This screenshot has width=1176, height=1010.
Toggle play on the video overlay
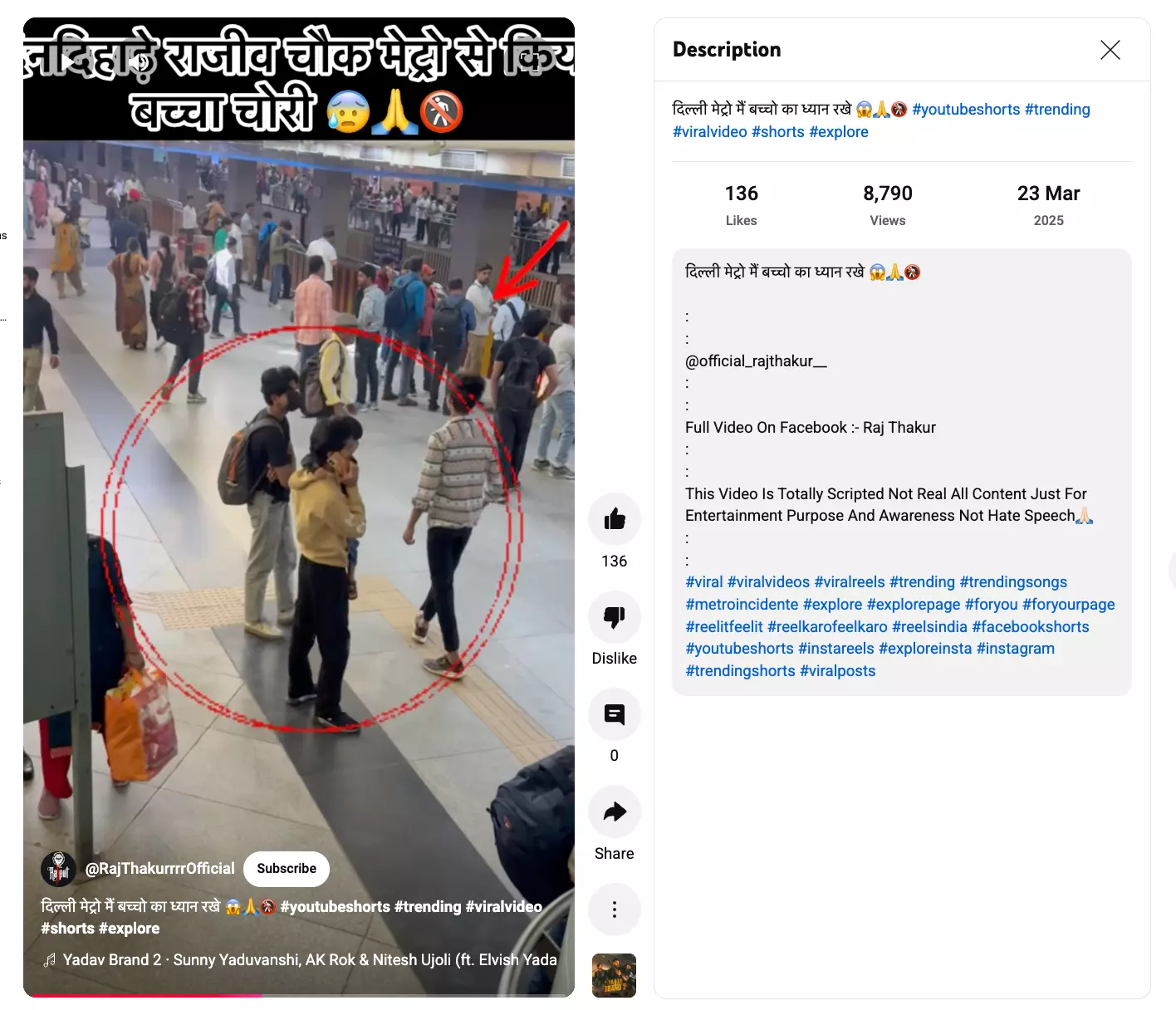[x=68, y=61]
